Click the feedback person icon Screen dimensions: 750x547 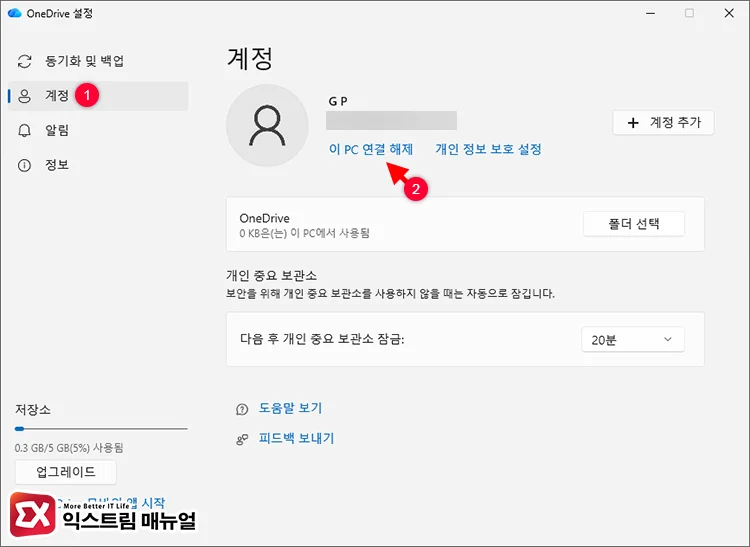(x=241, y=439)
